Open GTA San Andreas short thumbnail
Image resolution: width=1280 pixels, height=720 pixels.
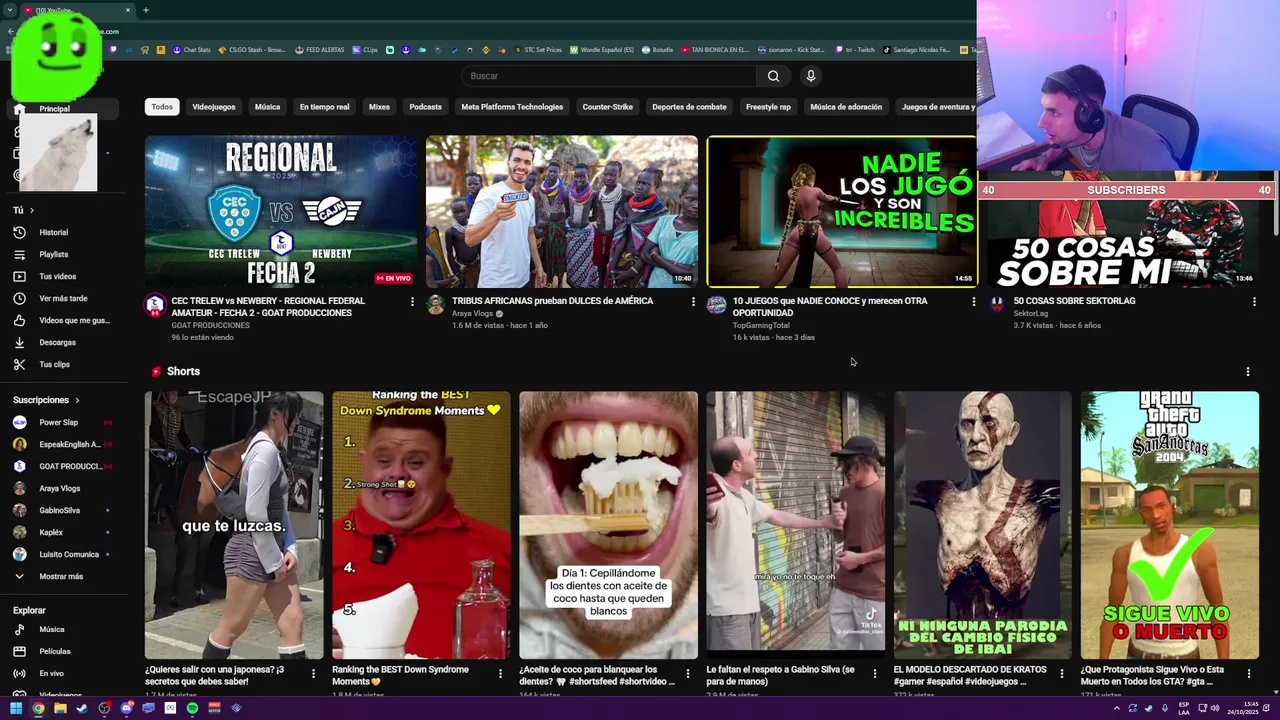(1170, 525)
